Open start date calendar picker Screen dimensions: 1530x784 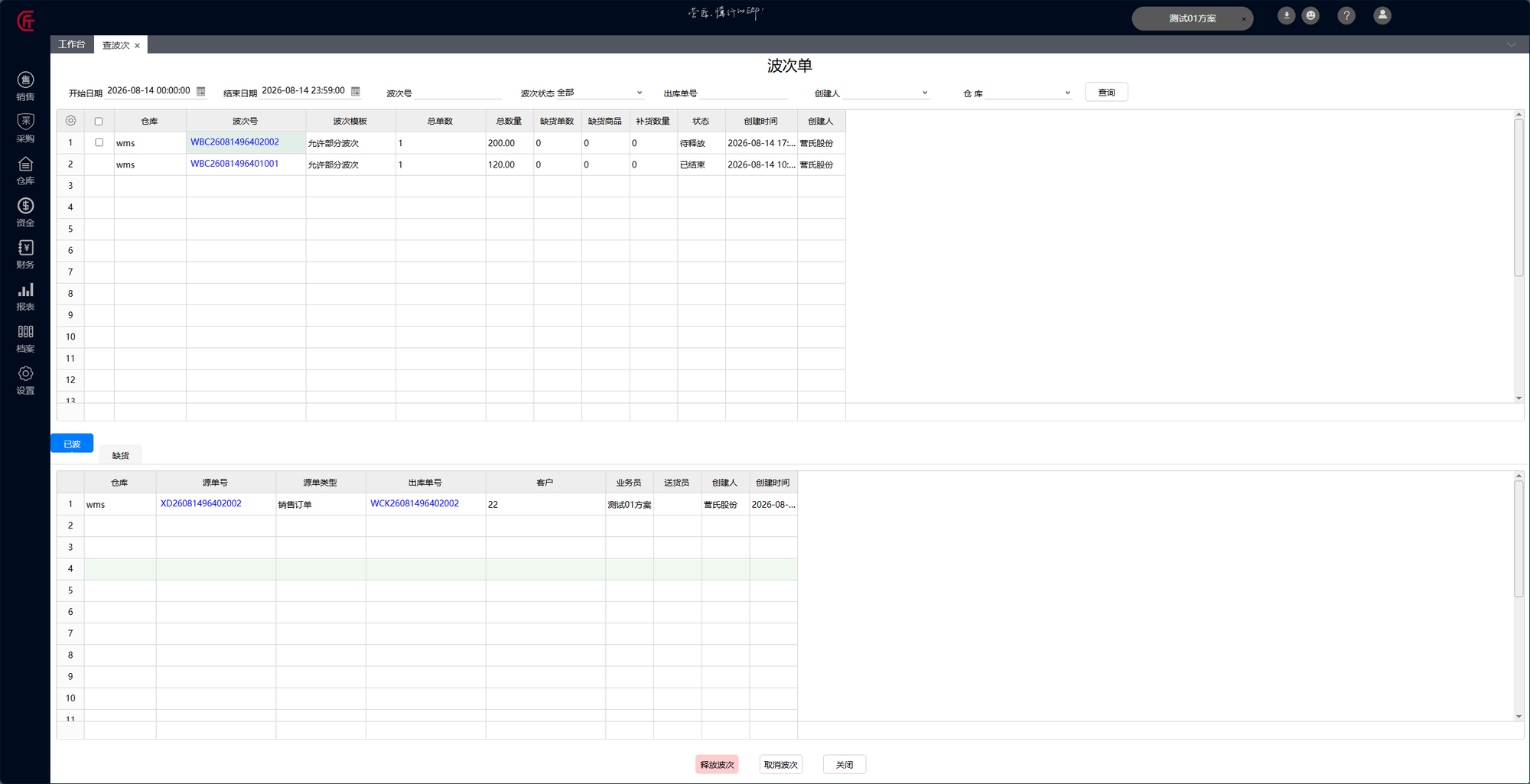201,91
